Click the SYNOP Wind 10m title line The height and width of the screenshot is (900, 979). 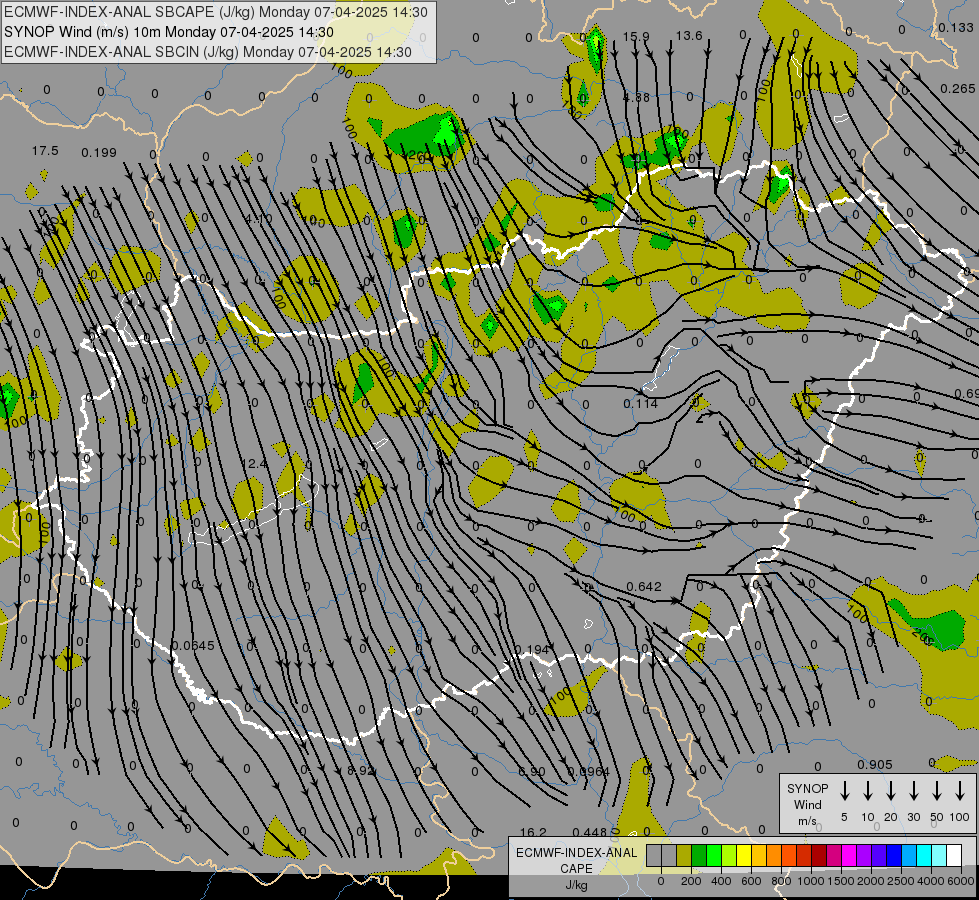(169, 32)
